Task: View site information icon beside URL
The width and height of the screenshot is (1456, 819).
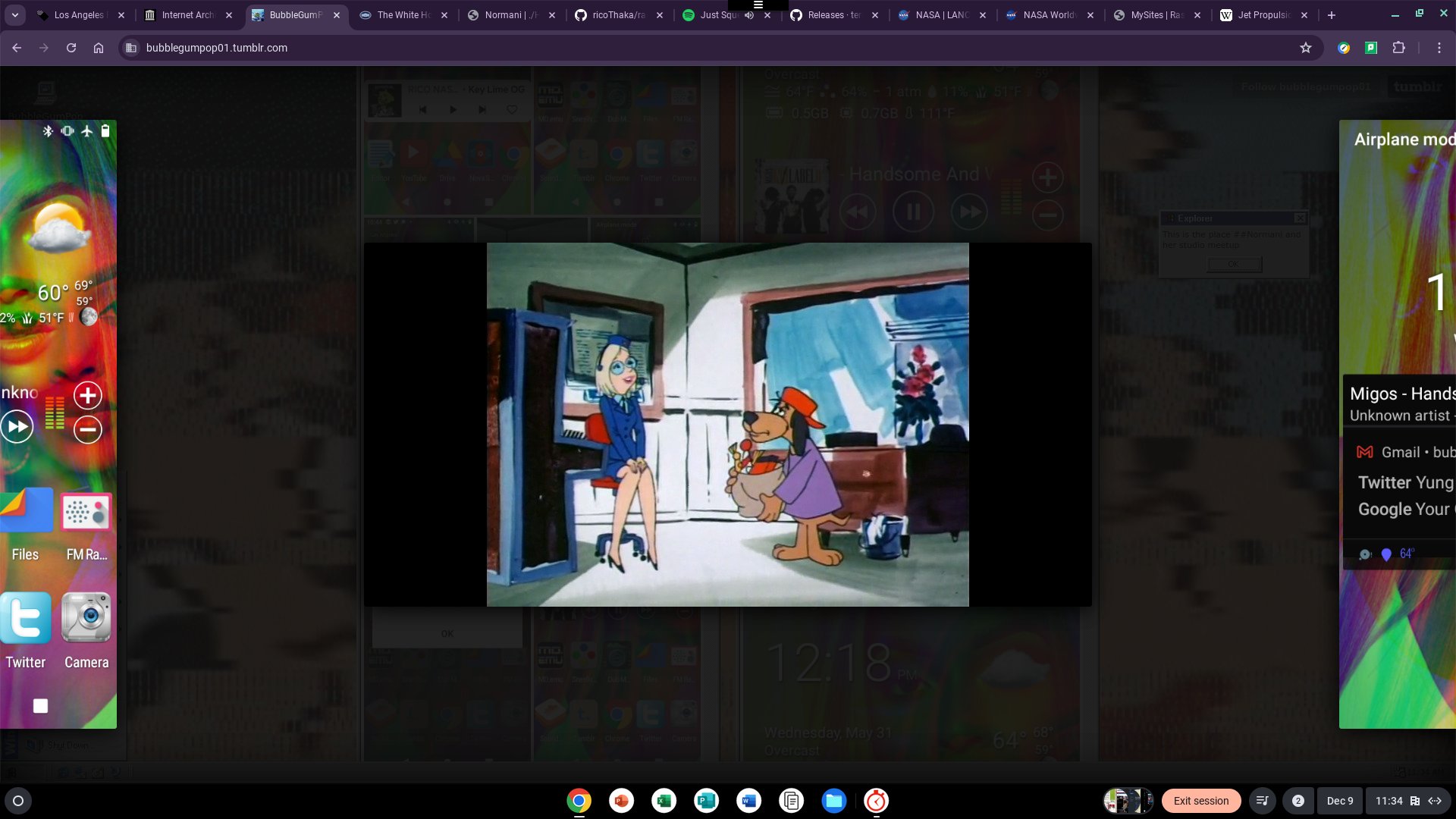Action: [131, 48]
